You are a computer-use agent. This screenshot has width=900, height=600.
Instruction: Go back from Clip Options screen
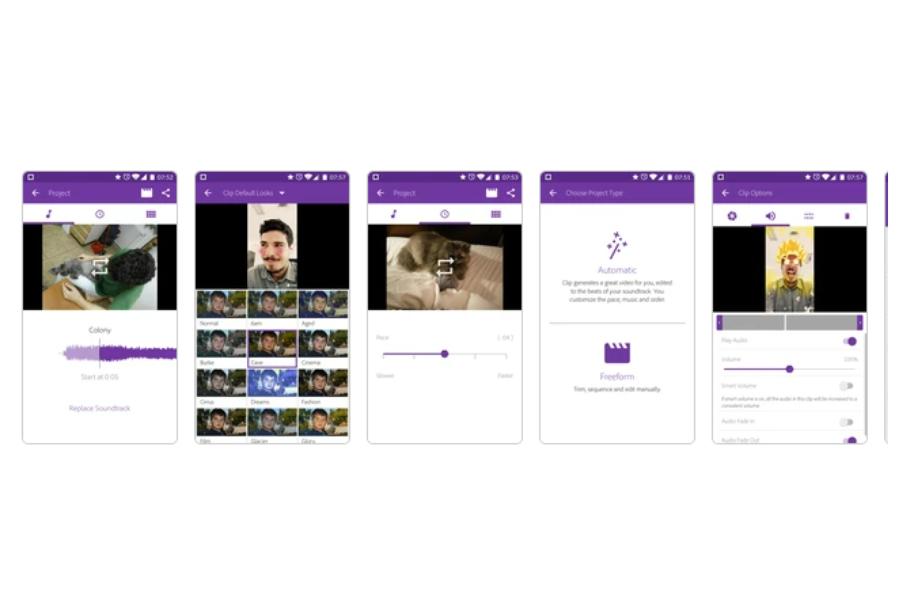725,193
